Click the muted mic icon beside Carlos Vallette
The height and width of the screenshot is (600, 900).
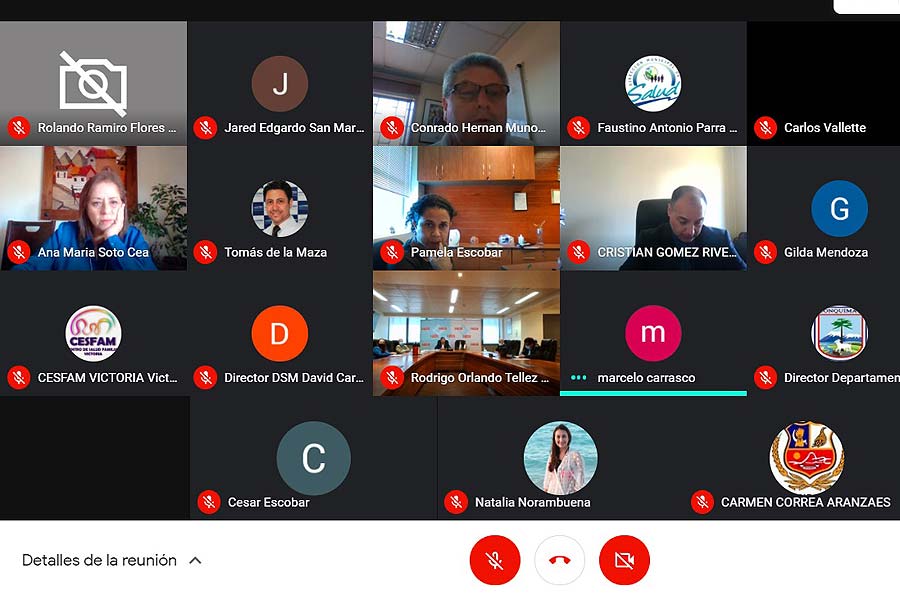765,127
